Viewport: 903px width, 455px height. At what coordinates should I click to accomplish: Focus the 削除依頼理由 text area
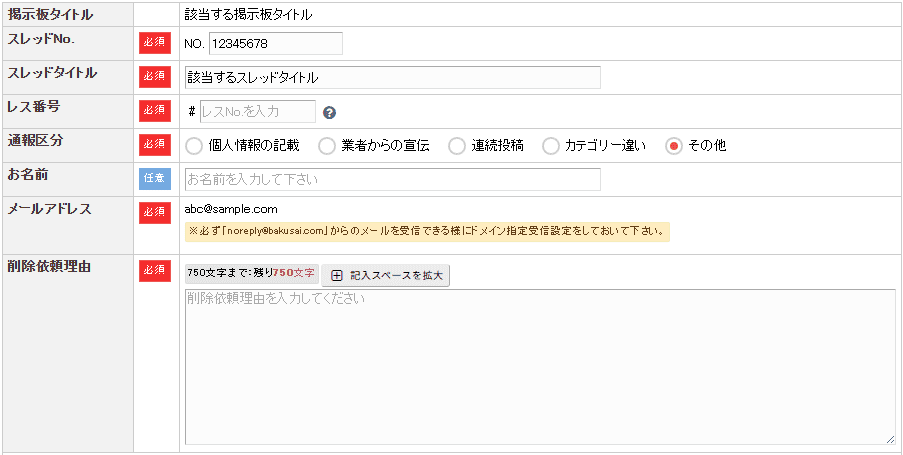pyautogui.click(x=540, y=367)
